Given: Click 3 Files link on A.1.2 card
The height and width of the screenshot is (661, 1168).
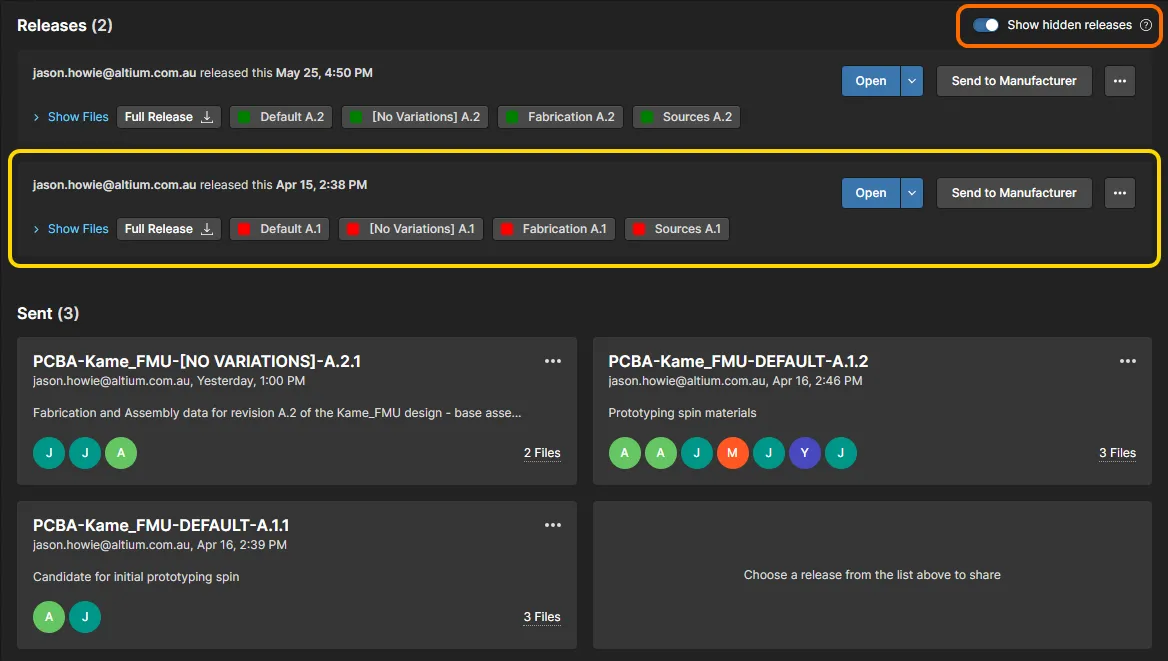Looking at the screenshot, I should click(x=1117, y=453).
